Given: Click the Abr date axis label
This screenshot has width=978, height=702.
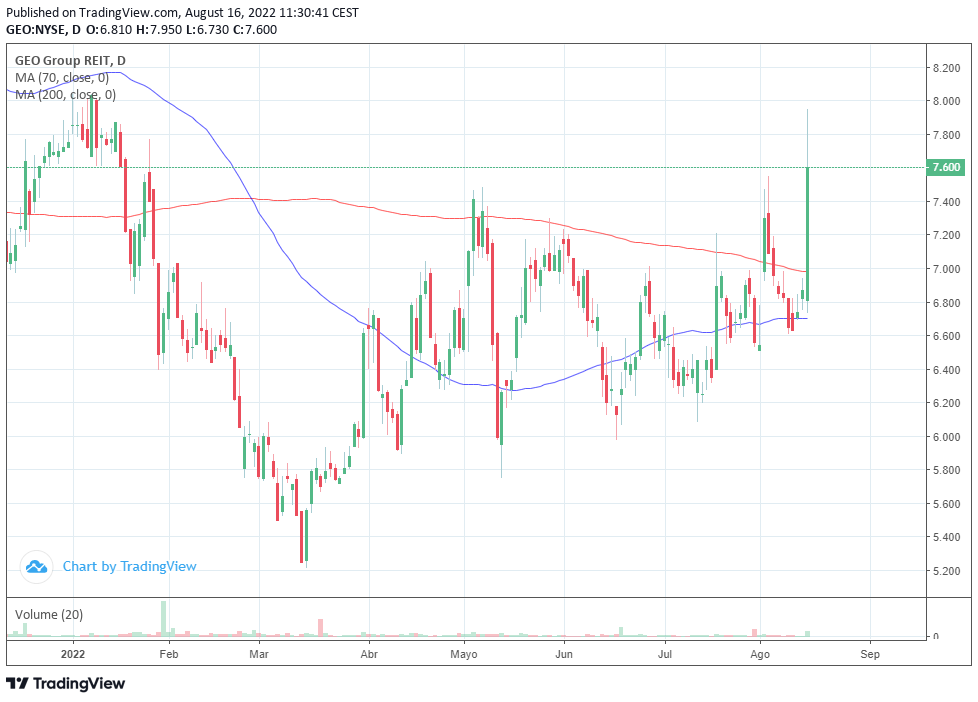Looking at the screenshot, I should (x=369, y=654).
